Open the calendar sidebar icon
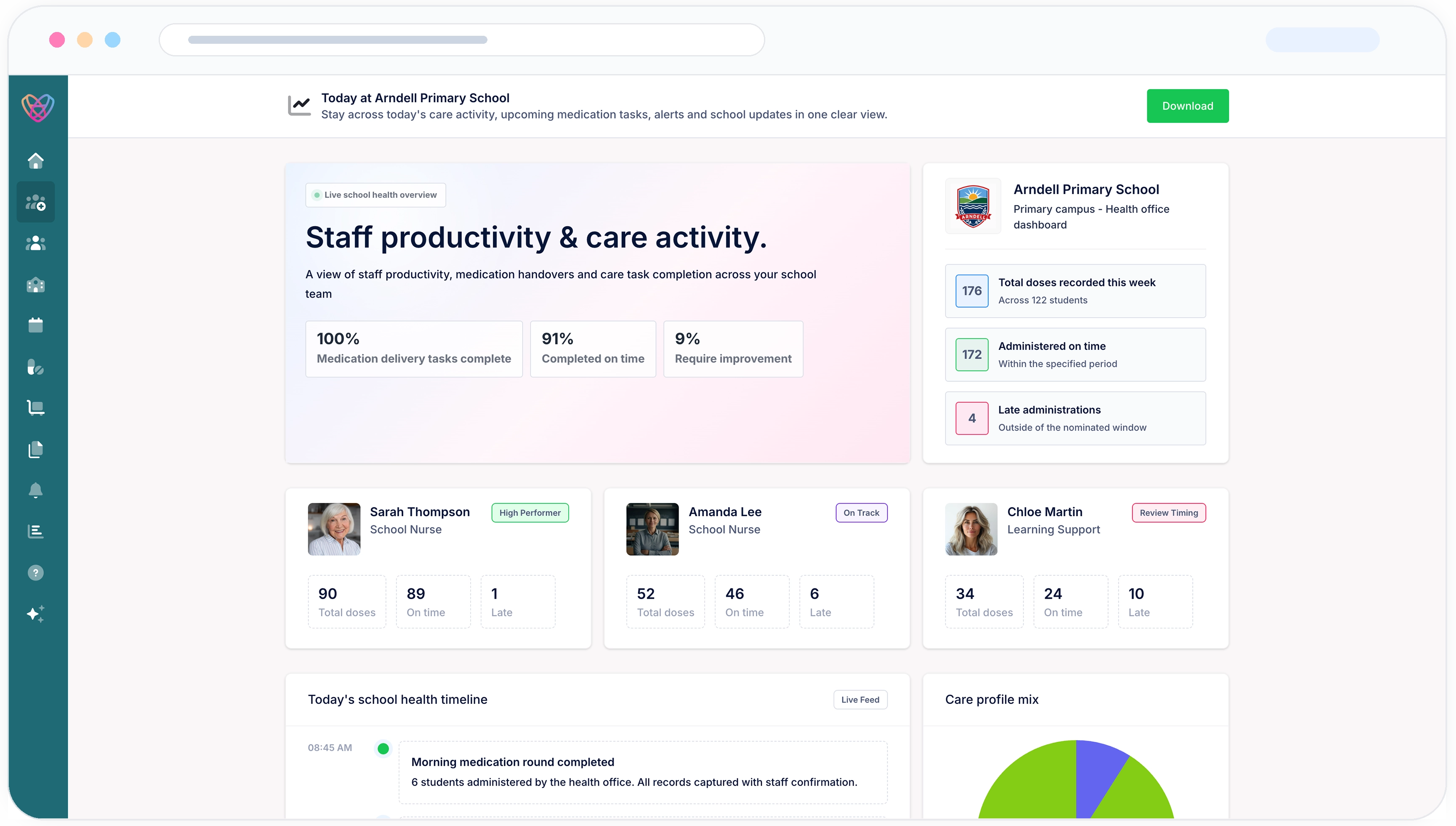 tap(36, 325)
